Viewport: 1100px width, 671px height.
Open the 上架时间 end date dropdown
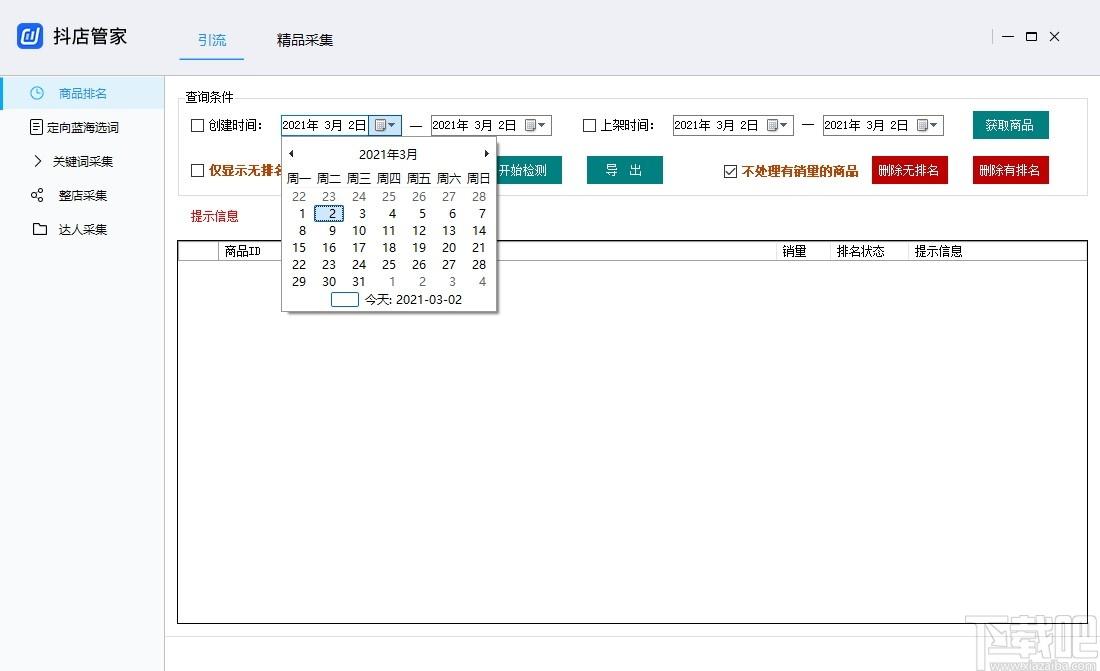[x=927, y=125]
